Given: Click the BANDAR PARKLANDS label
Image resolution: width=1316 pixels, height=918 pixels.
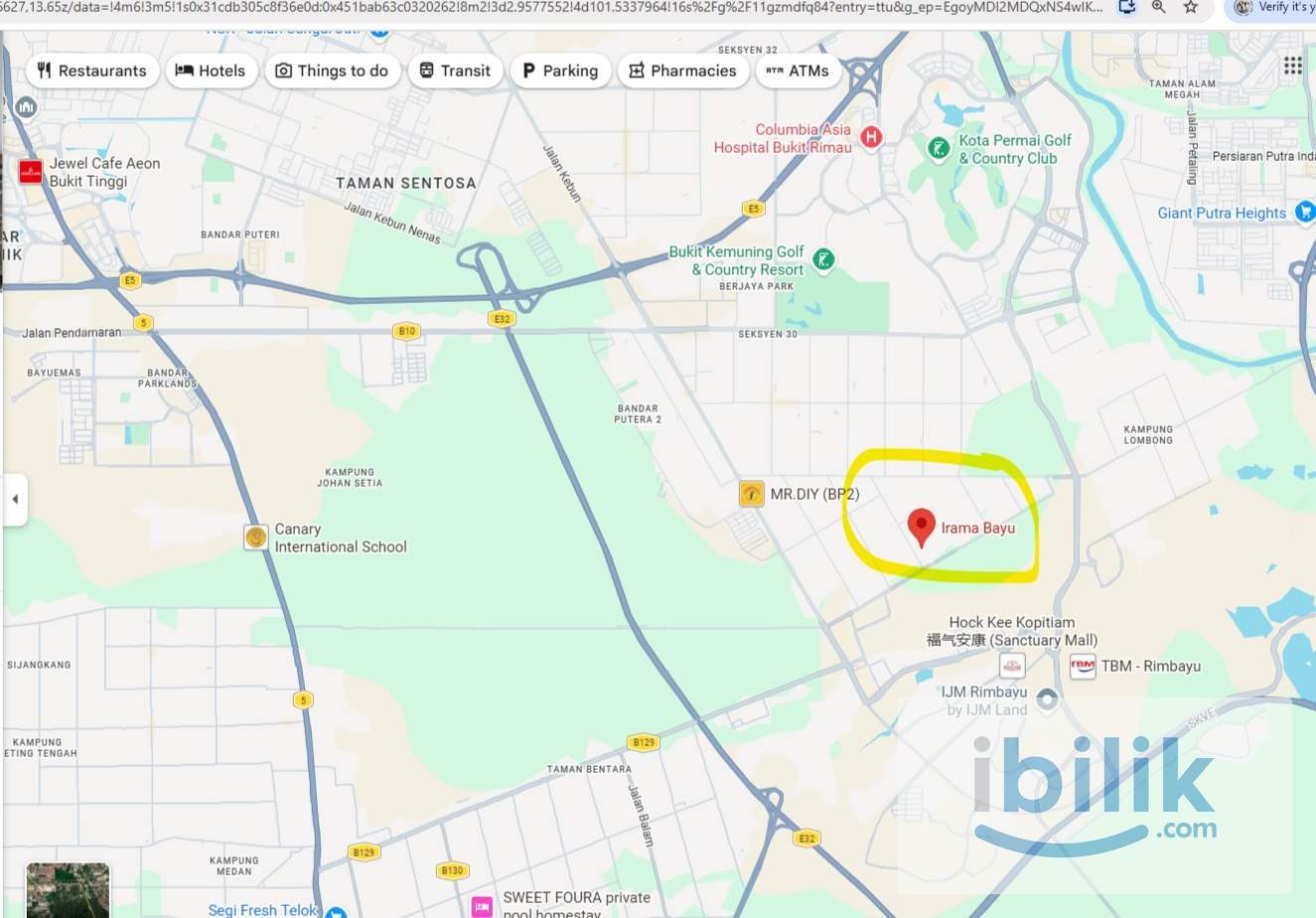Looking at the screenshot, I should pos(167,378).
